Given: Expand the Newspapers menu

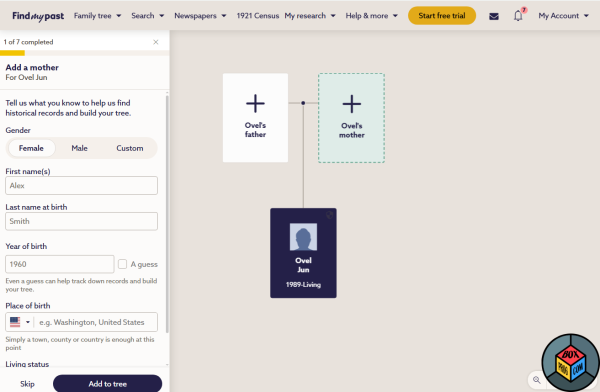Looking at the screenshot, I should [x=200, y=16].
